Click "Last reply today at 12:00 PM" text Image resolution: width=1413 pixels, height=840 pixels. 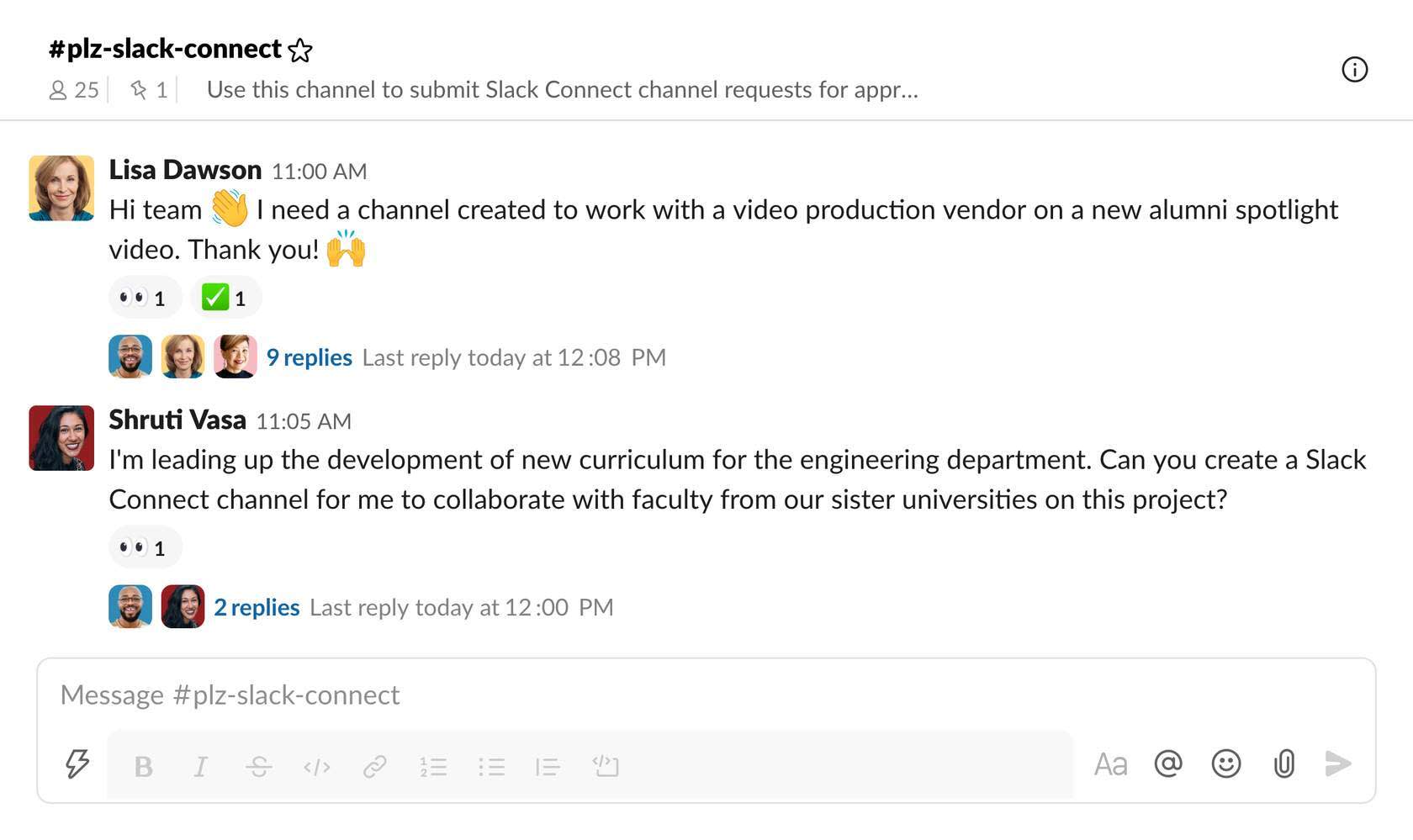tap(462, 607)
